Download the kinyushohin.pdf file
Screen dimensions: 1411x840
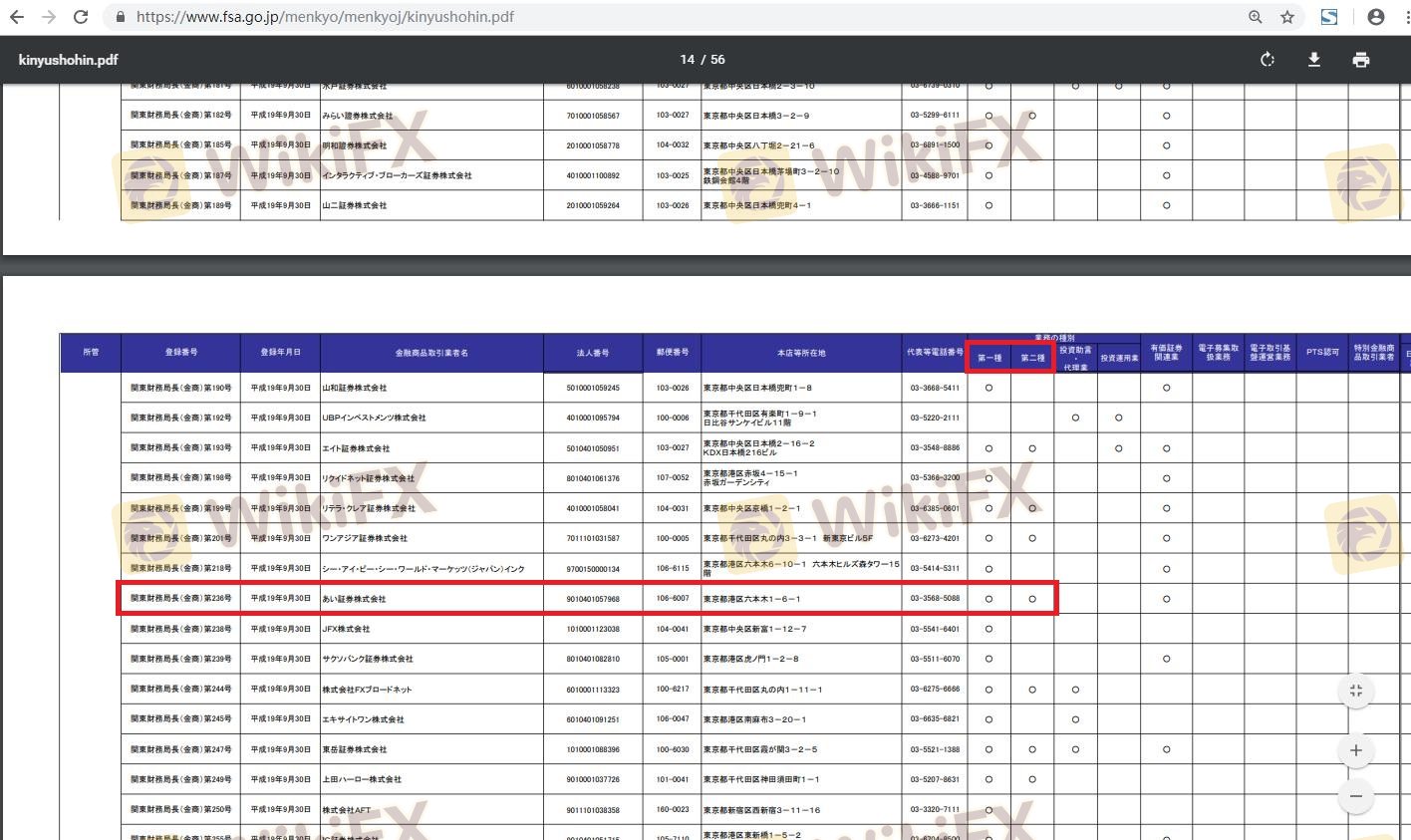[x=1314, y=60]
